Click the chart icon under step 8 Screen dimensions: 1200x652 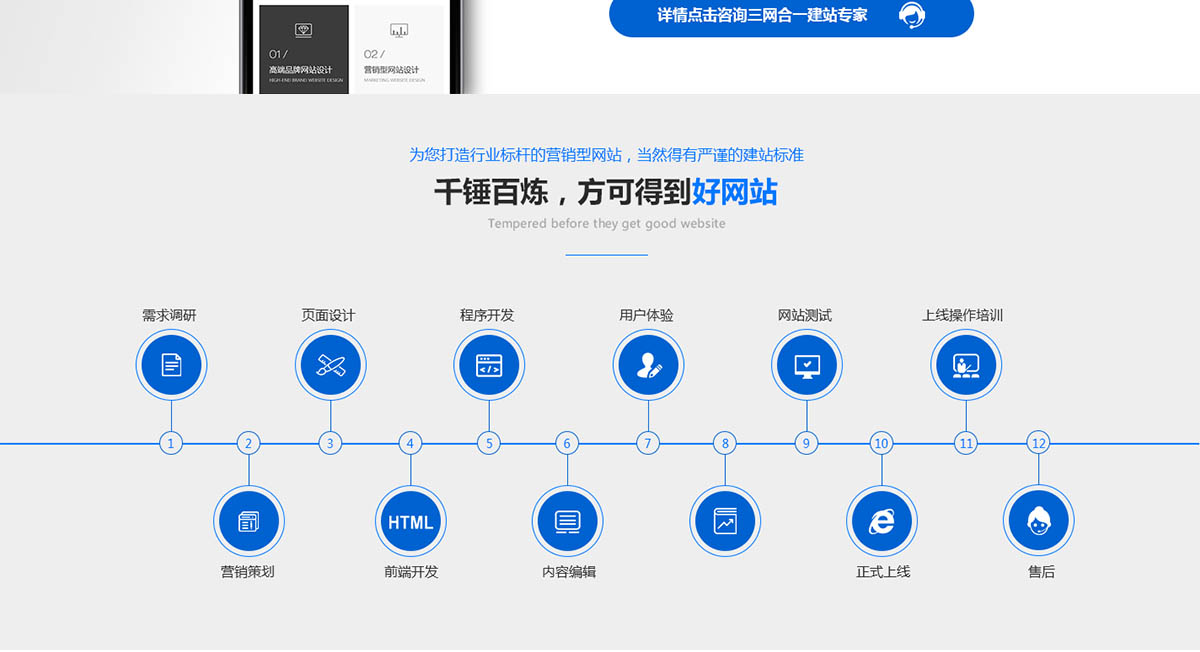tap(725, 521)
